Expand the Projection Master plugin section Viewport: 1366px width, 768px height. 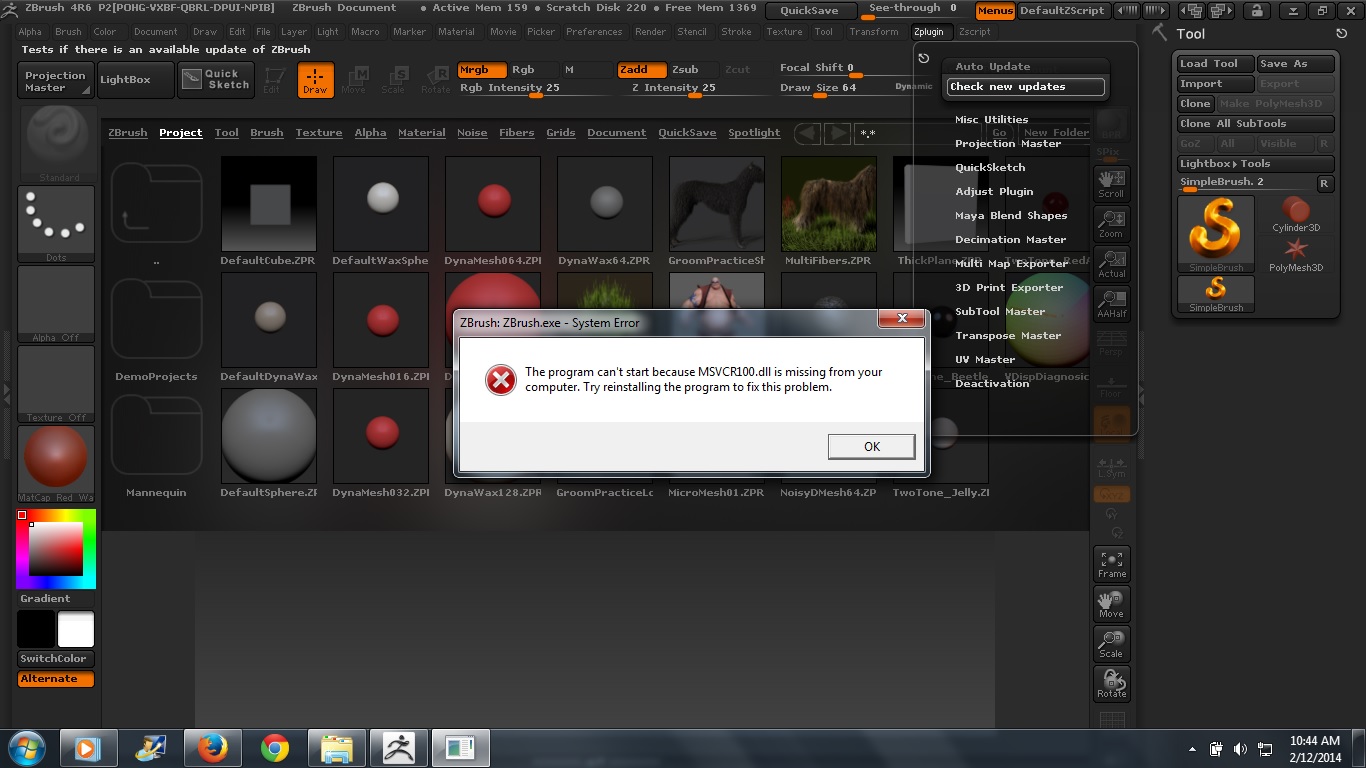tap(1008, 144)
